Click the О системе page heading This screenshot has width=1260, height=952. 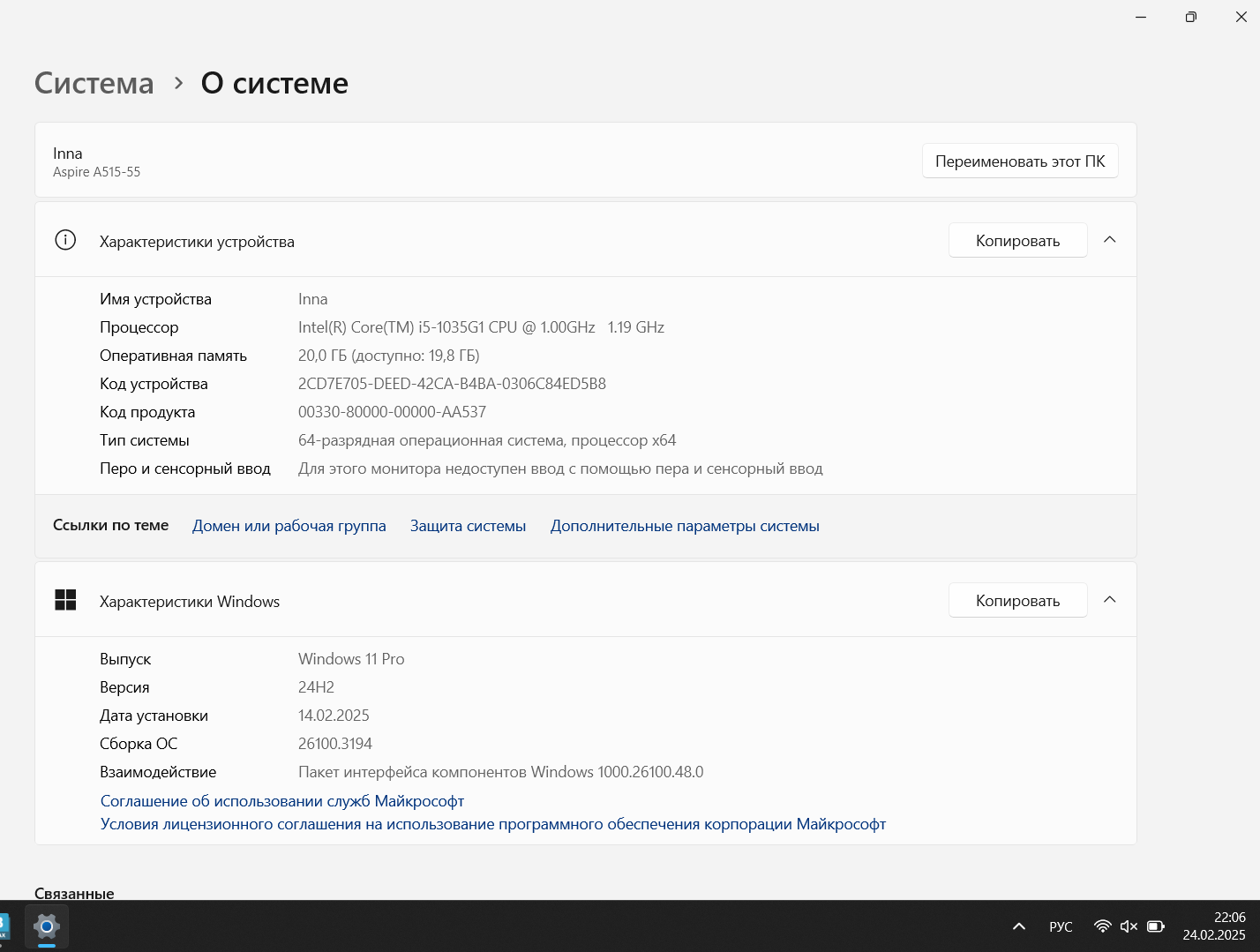pos(274,83)
